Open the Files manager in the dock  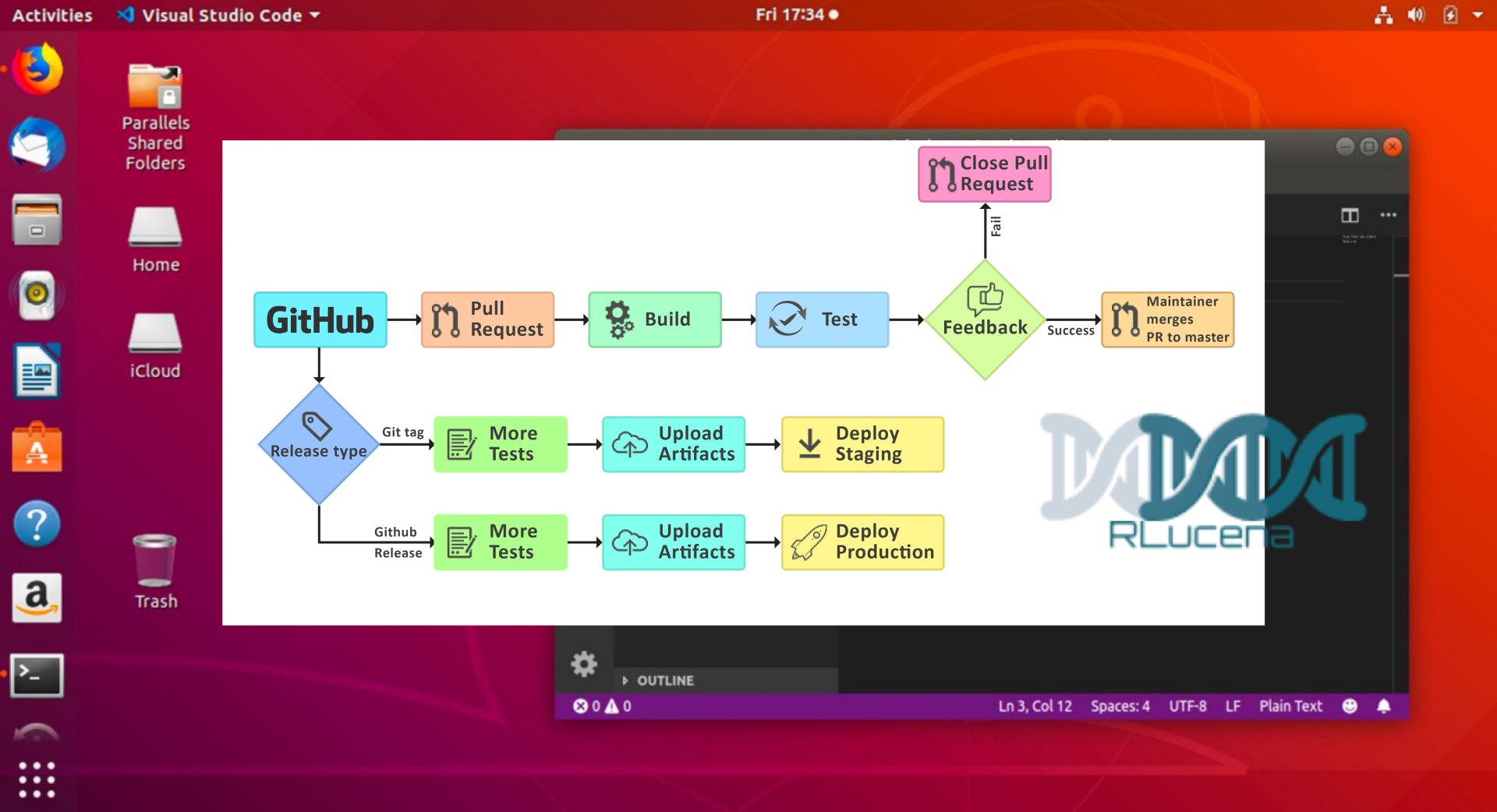pos(37,220)
